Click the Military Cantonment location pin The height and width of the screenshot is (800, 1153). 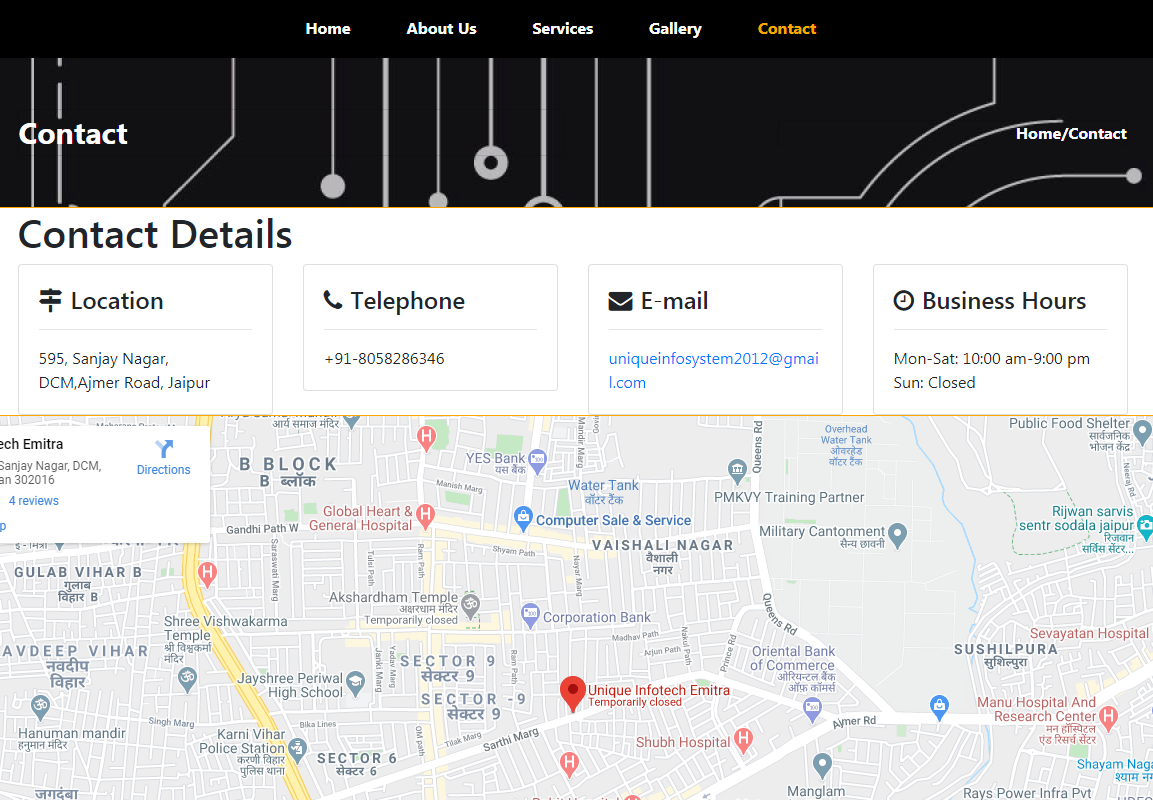[897, 534]
